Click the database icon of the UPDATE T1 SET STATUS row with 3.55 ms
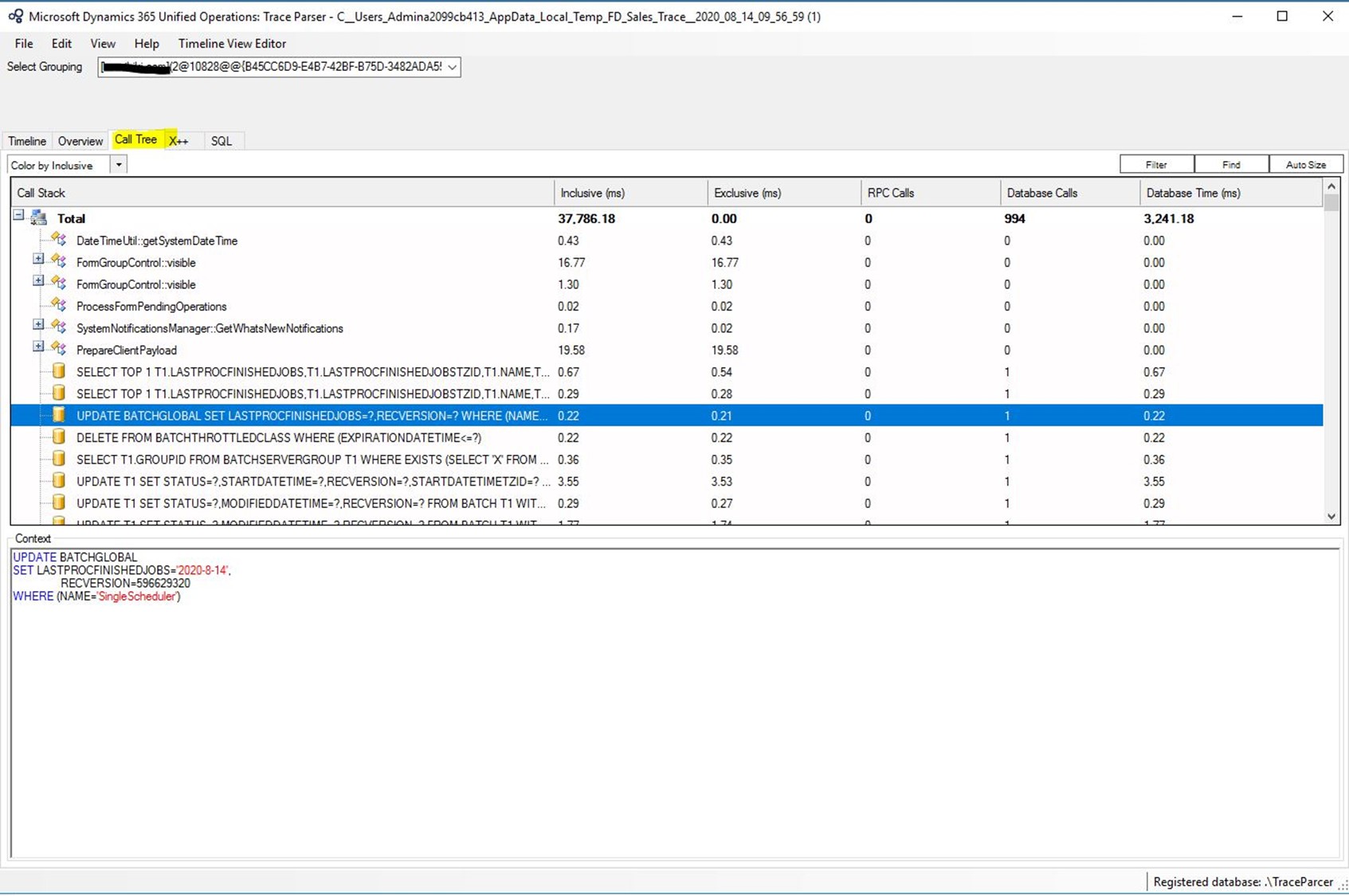Viewport: 1349px width, 896px height. coord(58,481)
